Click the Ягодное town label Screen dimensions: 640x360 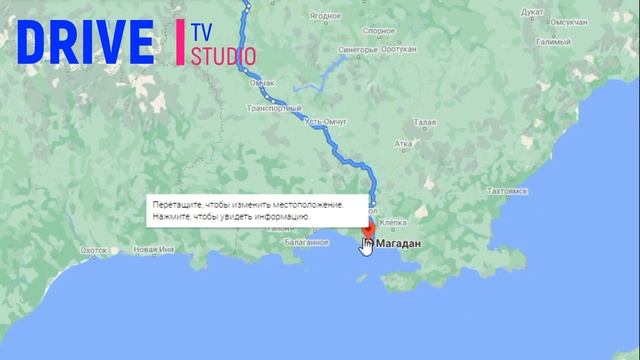point(325,16)
